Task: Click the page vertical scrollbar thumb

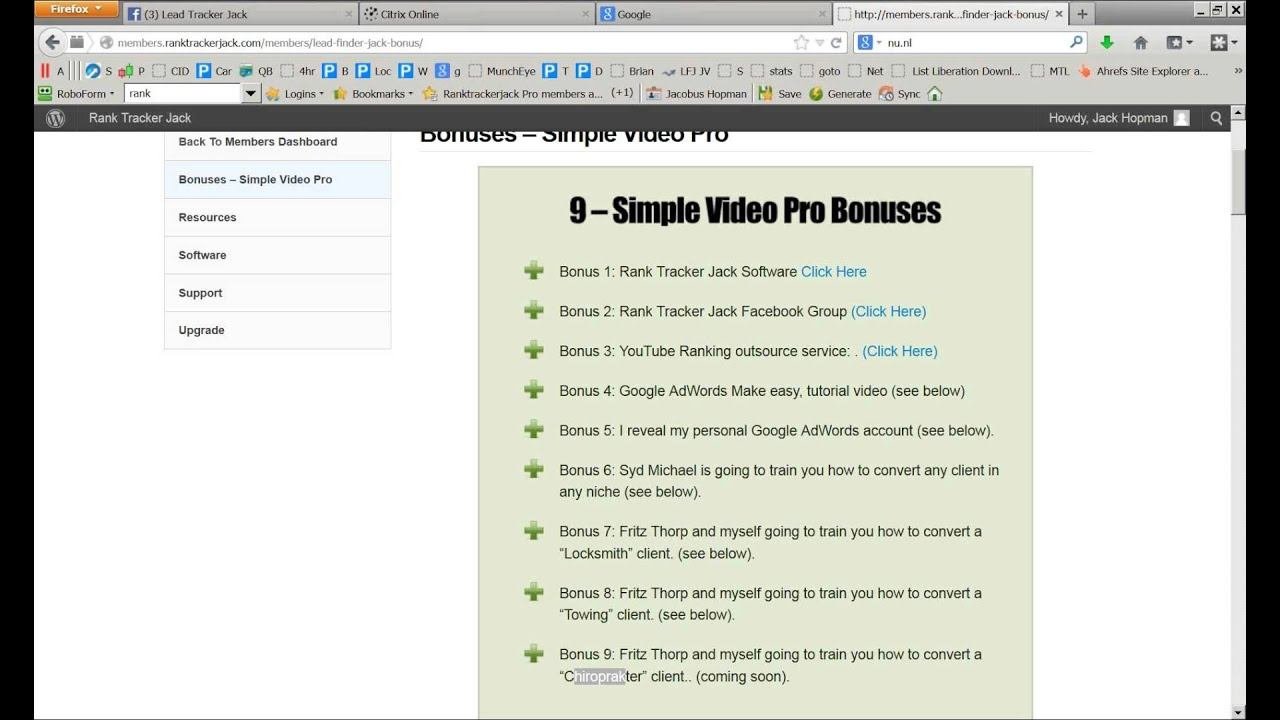Action: (1238, 180)
